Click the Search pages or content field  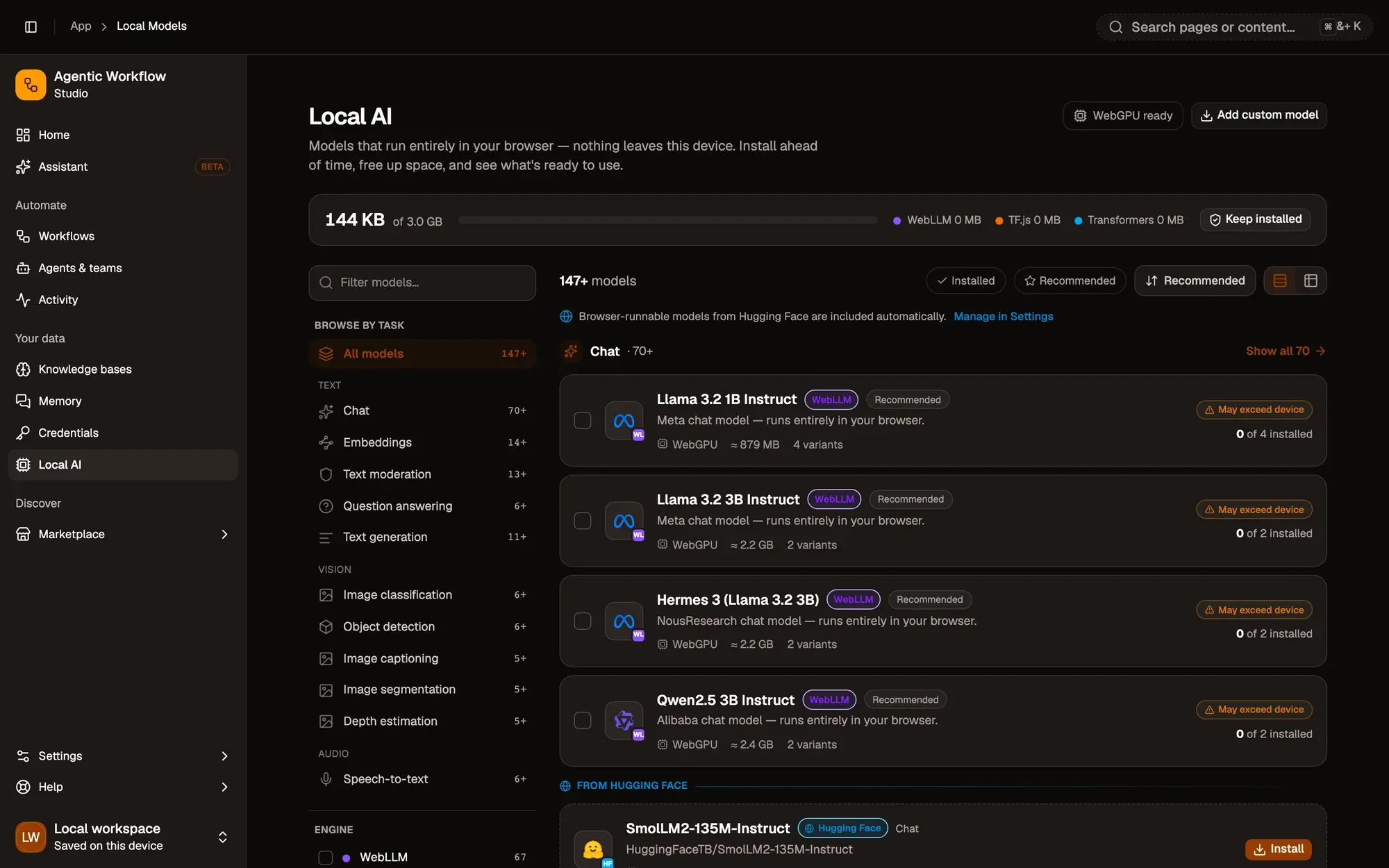[x=1234, y=27]
